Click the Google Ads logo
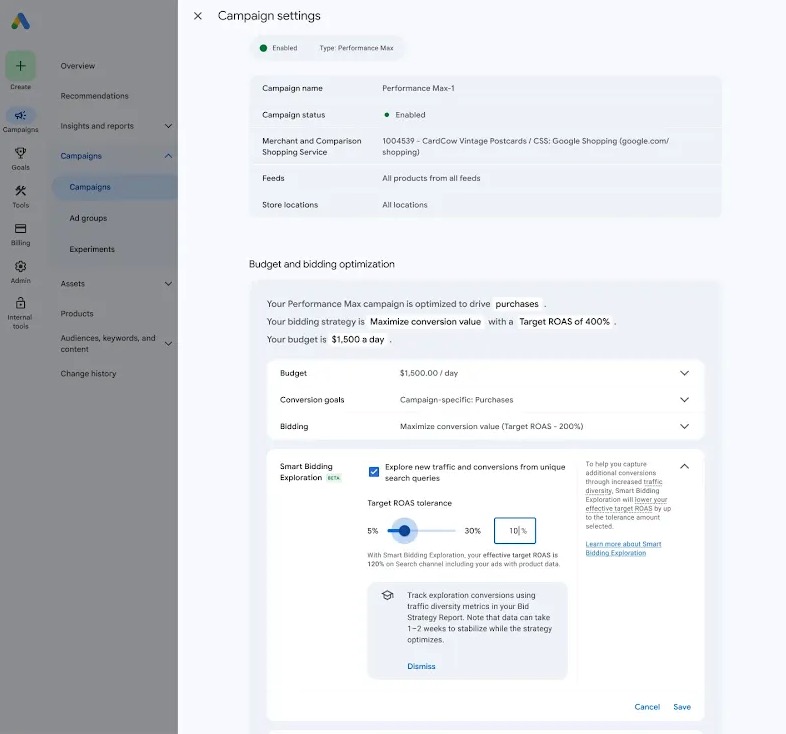The image size is (786, 734). [x=21, y=21]
